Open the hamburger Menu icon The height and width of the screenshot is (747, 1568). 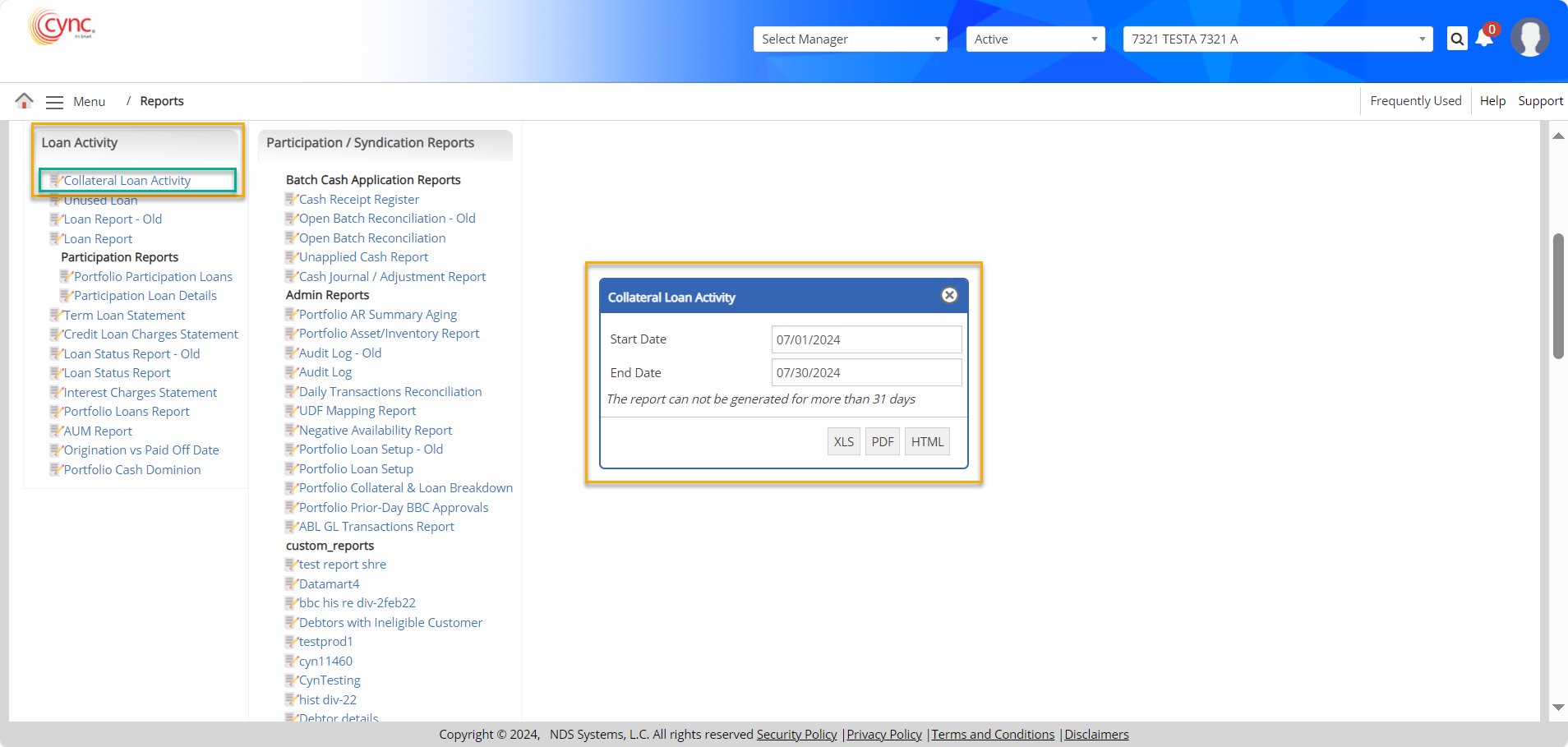54,102
